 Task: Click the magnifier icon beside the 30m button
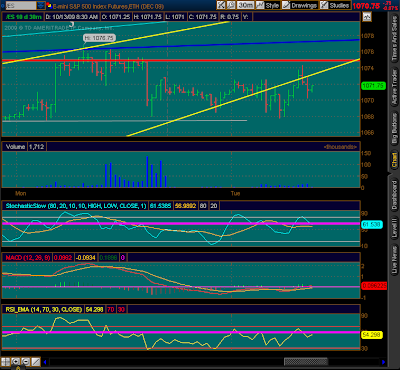231,5
